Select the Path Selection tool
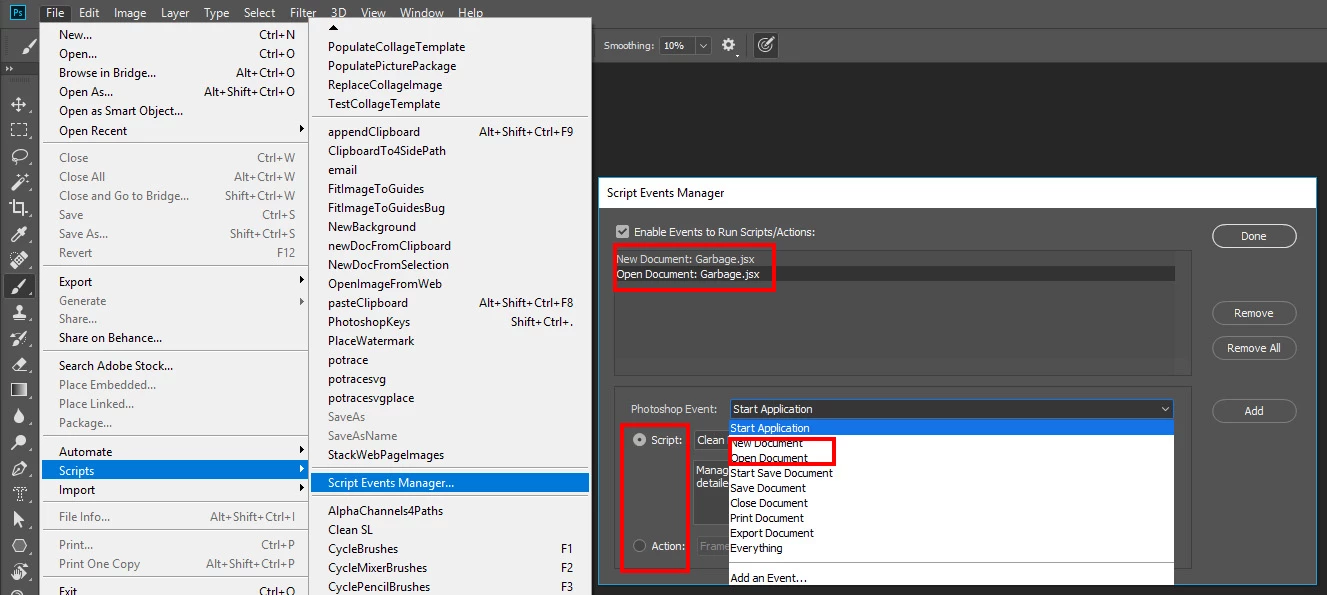Viewport: 1327px width, 595px height. click(x=18, y=520)
